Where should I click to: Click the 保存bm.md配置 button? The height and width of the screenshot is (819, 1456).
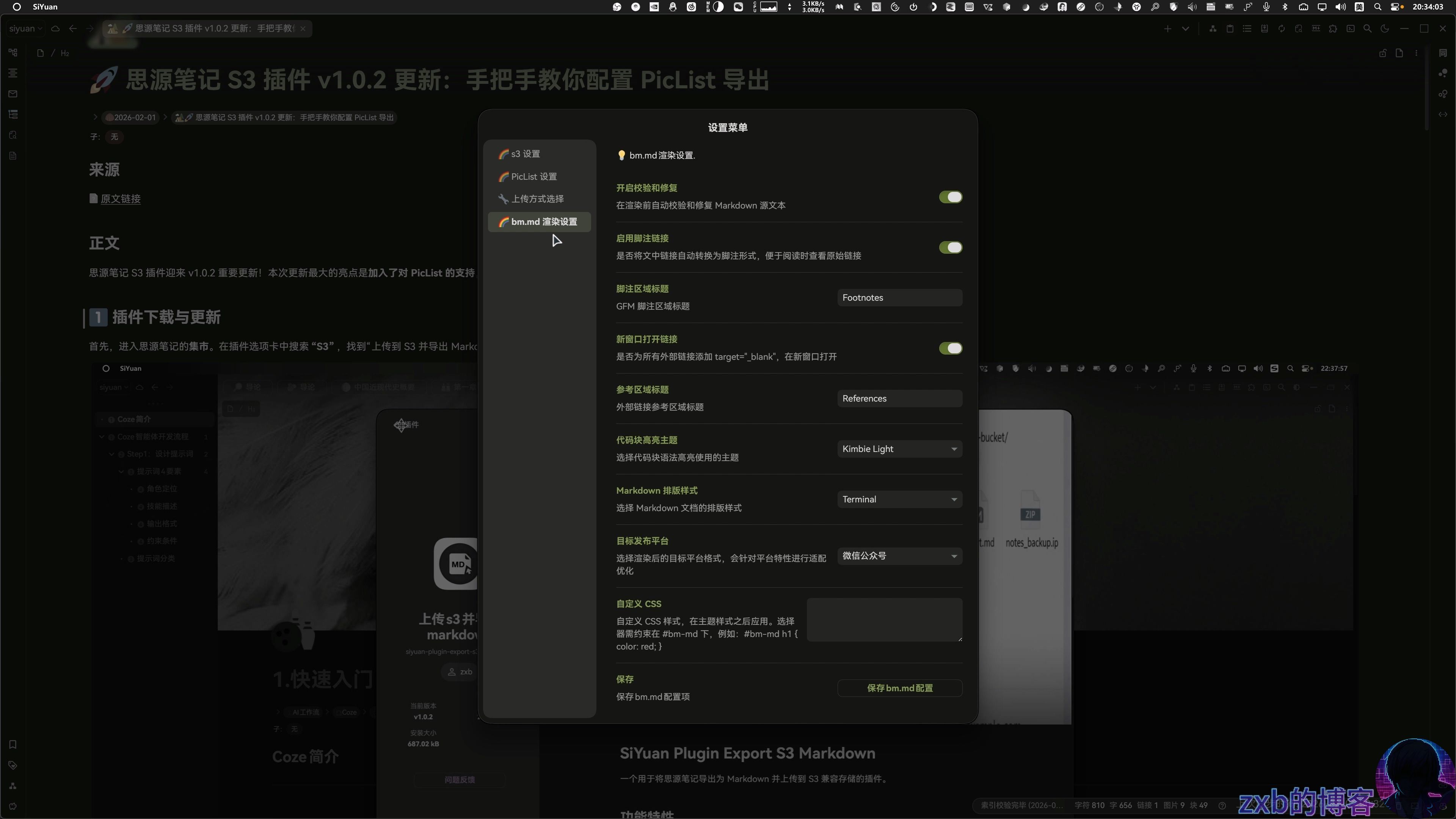(899, 688)
